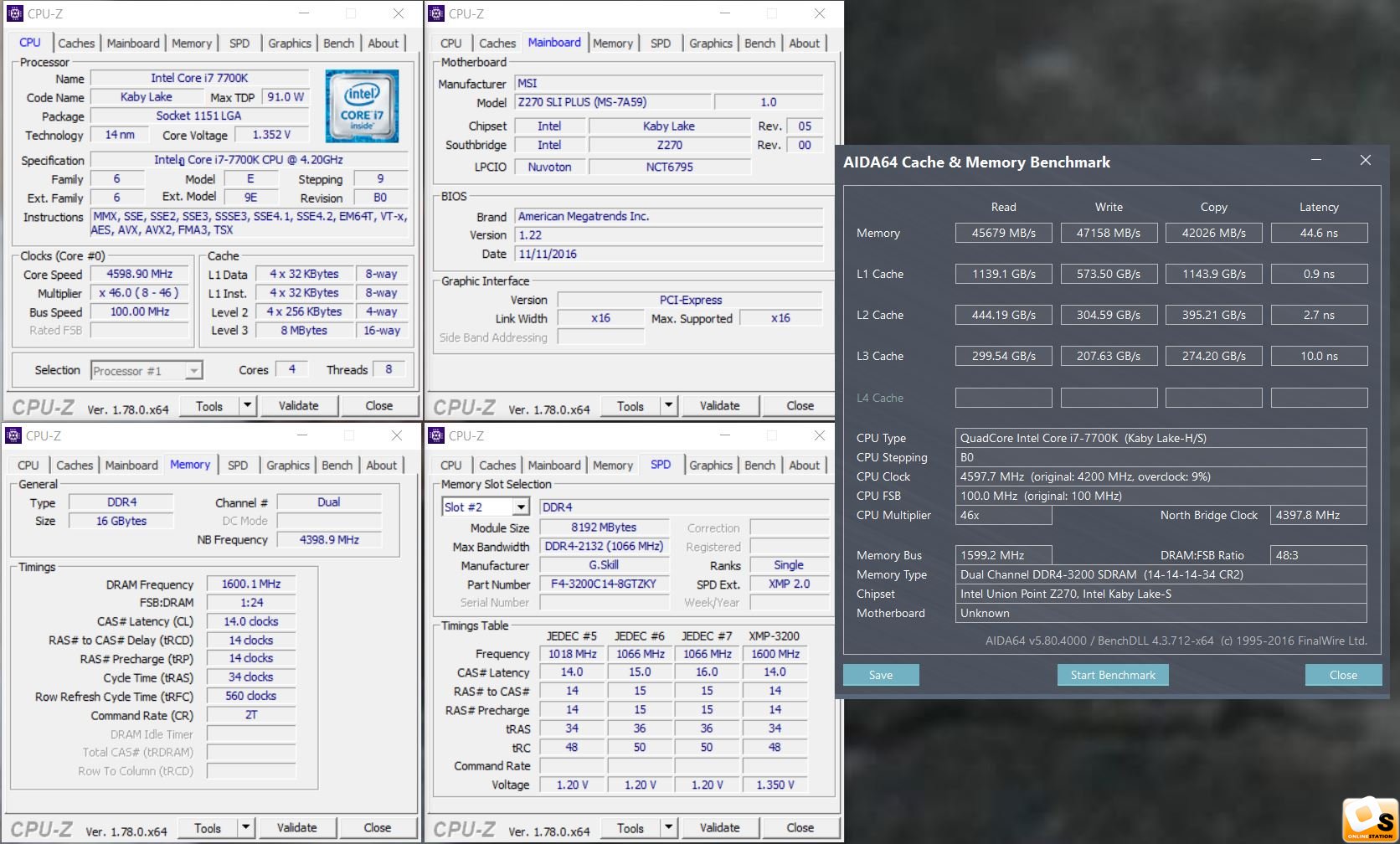
Task: Click the Memory Read value 45679 MB/s
Action: coord(1003,233)
